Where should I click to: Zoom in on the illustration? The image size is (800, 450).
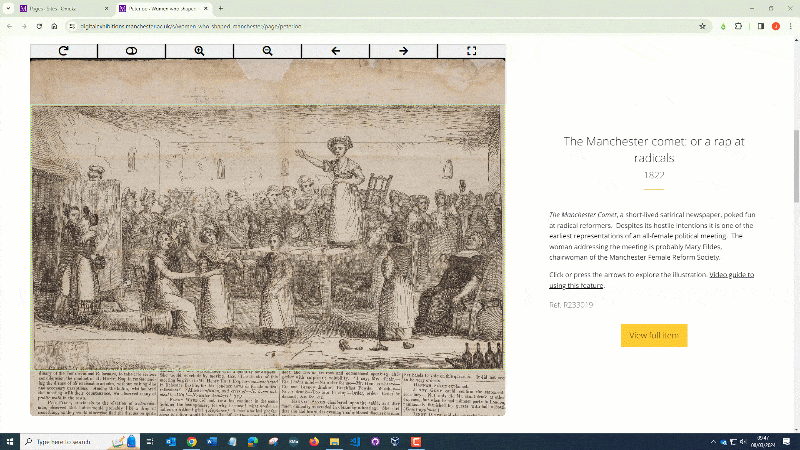click(x=199, y=51)
